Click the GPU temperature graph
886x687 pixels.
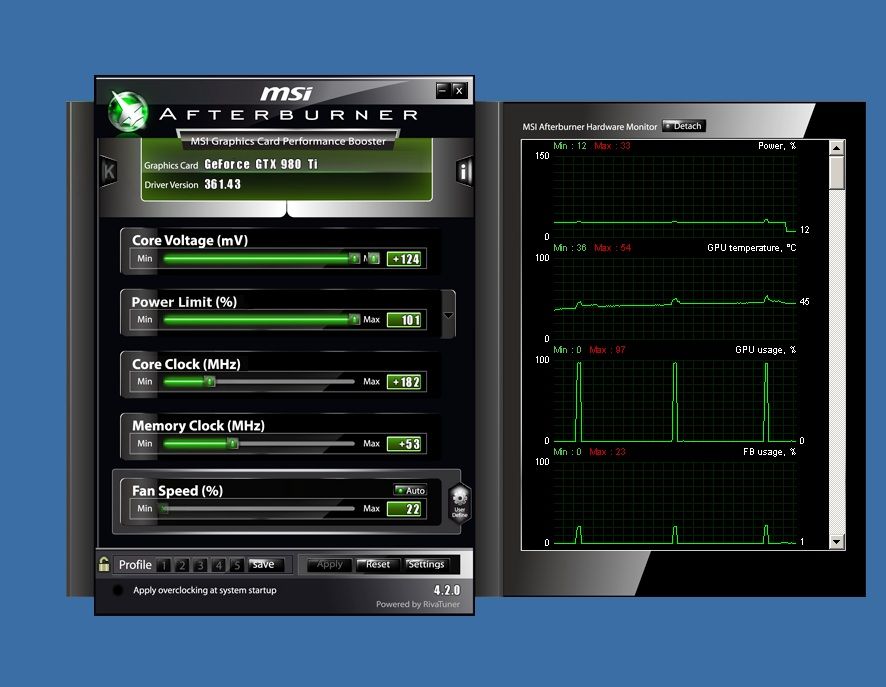point(675,298)
